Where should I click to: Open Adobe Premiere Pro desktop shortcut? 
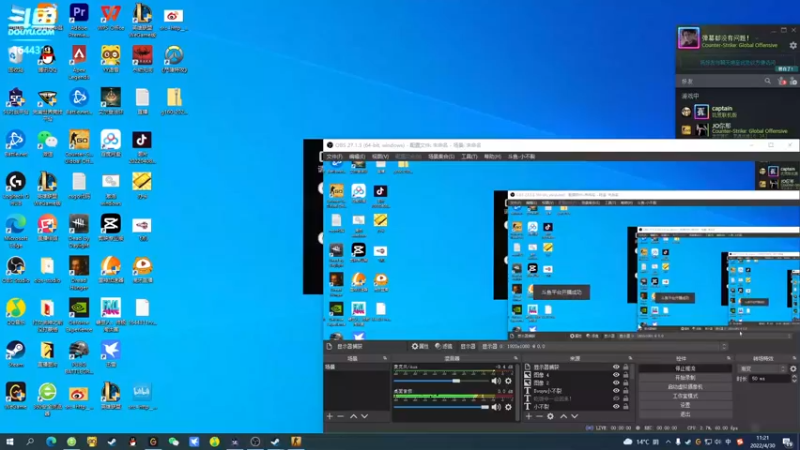point(79,20)
